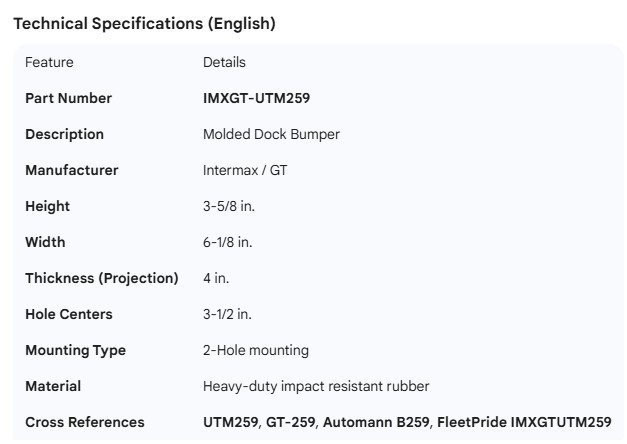Click the Description row label
Viewport: 627px width, 444px height.
[64, 134]
